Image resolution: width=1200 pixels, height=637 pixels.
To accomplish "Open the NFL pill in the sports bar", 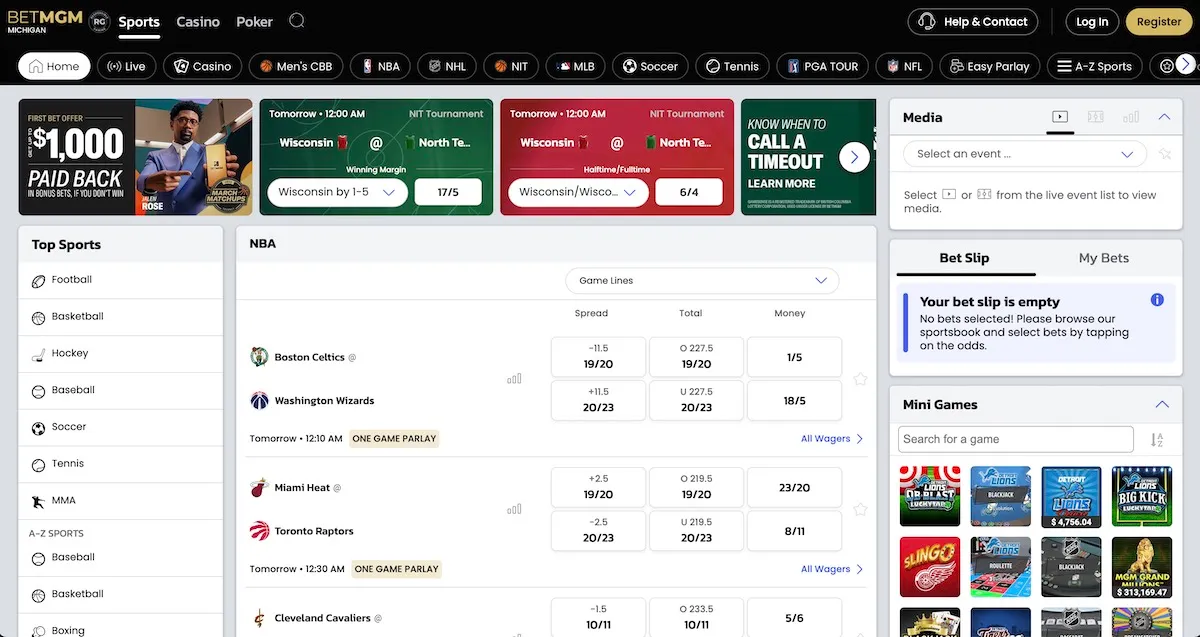I will pos(904,66).
